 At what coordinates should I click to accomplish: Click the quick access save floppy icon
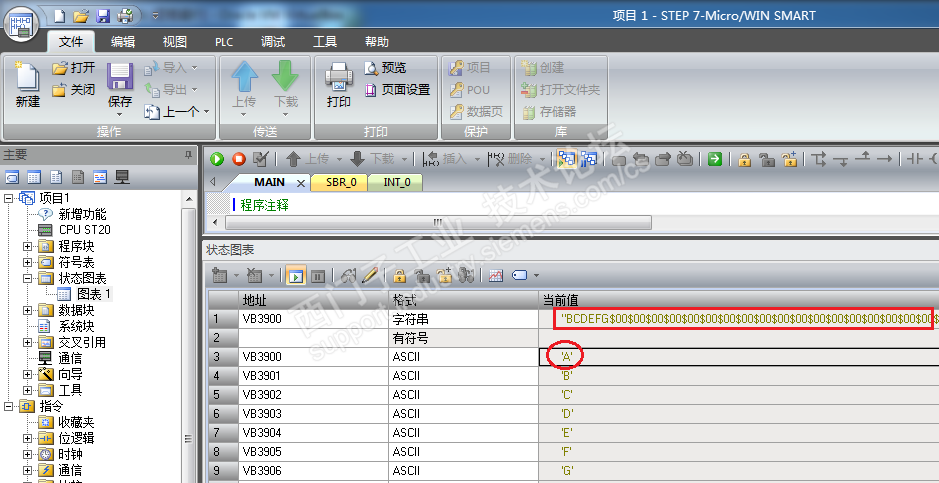click(103, 16)
